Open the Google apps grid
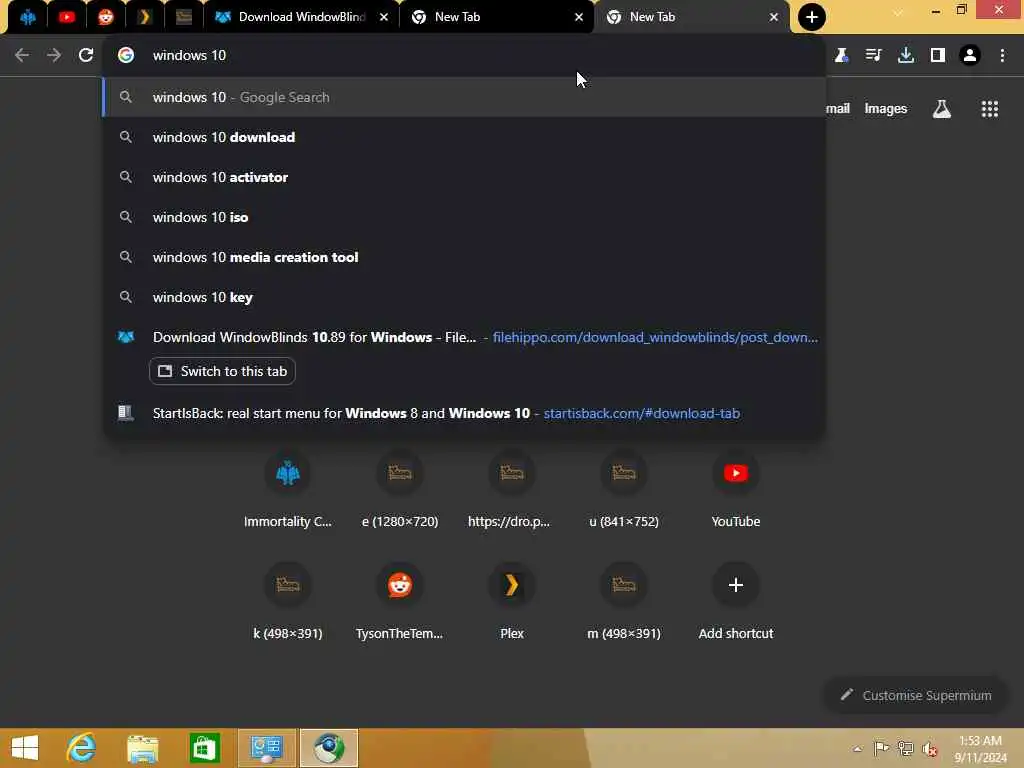Image resolution: width=1024 pixels, height=768 pixels. (989, 108)
